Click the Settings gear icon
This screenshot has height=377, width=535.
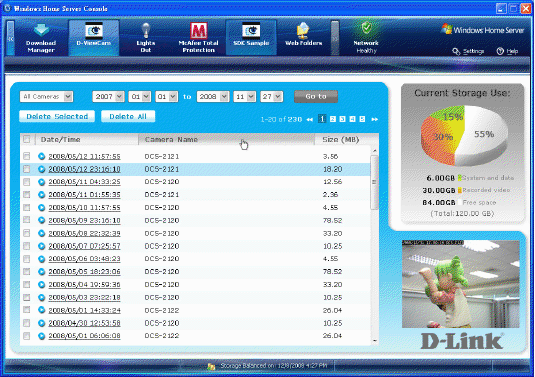pos(456,51)
